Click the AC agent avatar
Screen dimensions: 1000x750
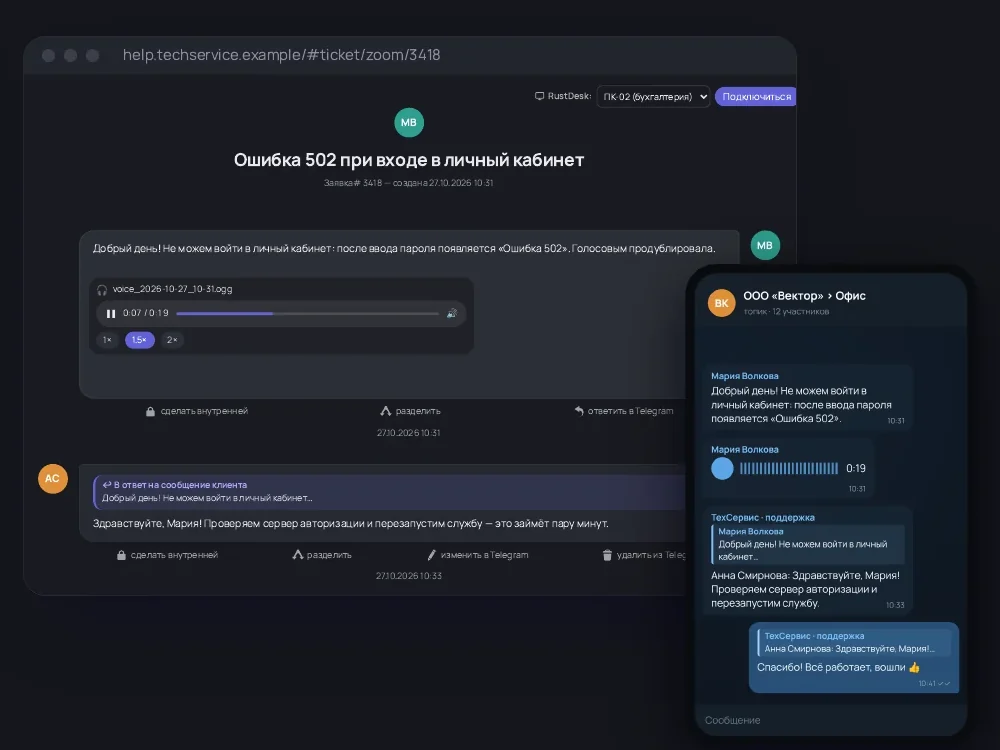(x=52, y=478)
